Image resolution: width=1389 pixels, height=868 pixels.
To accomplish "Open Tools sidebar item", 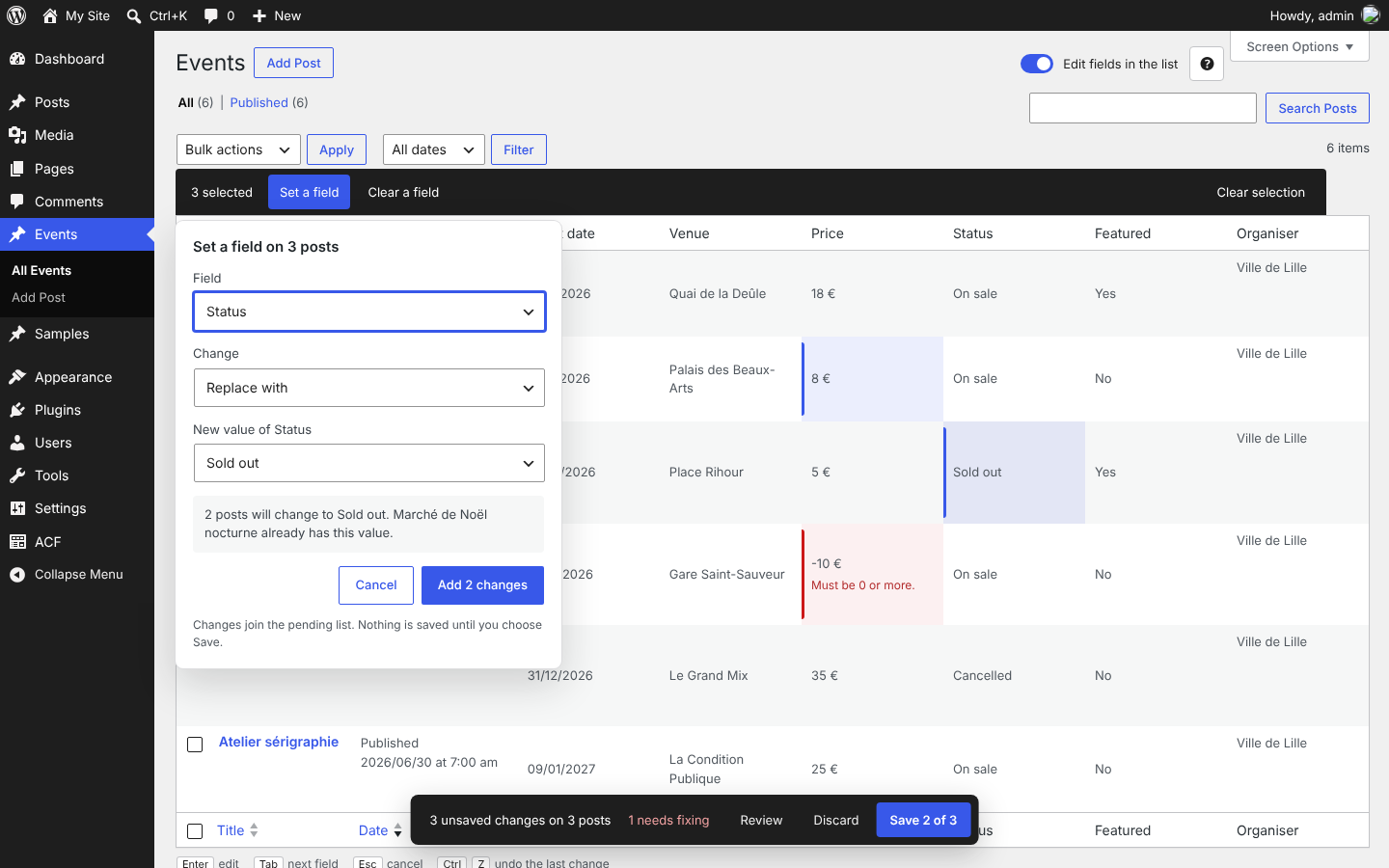I will [77, 475].
